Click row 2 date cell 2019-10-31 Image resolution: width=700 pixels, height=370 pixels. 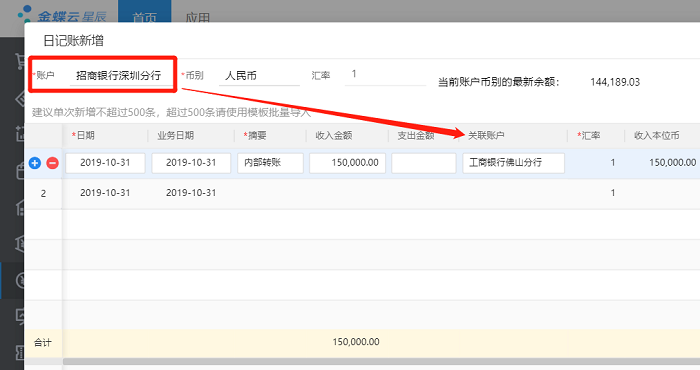tap(105, 193)
